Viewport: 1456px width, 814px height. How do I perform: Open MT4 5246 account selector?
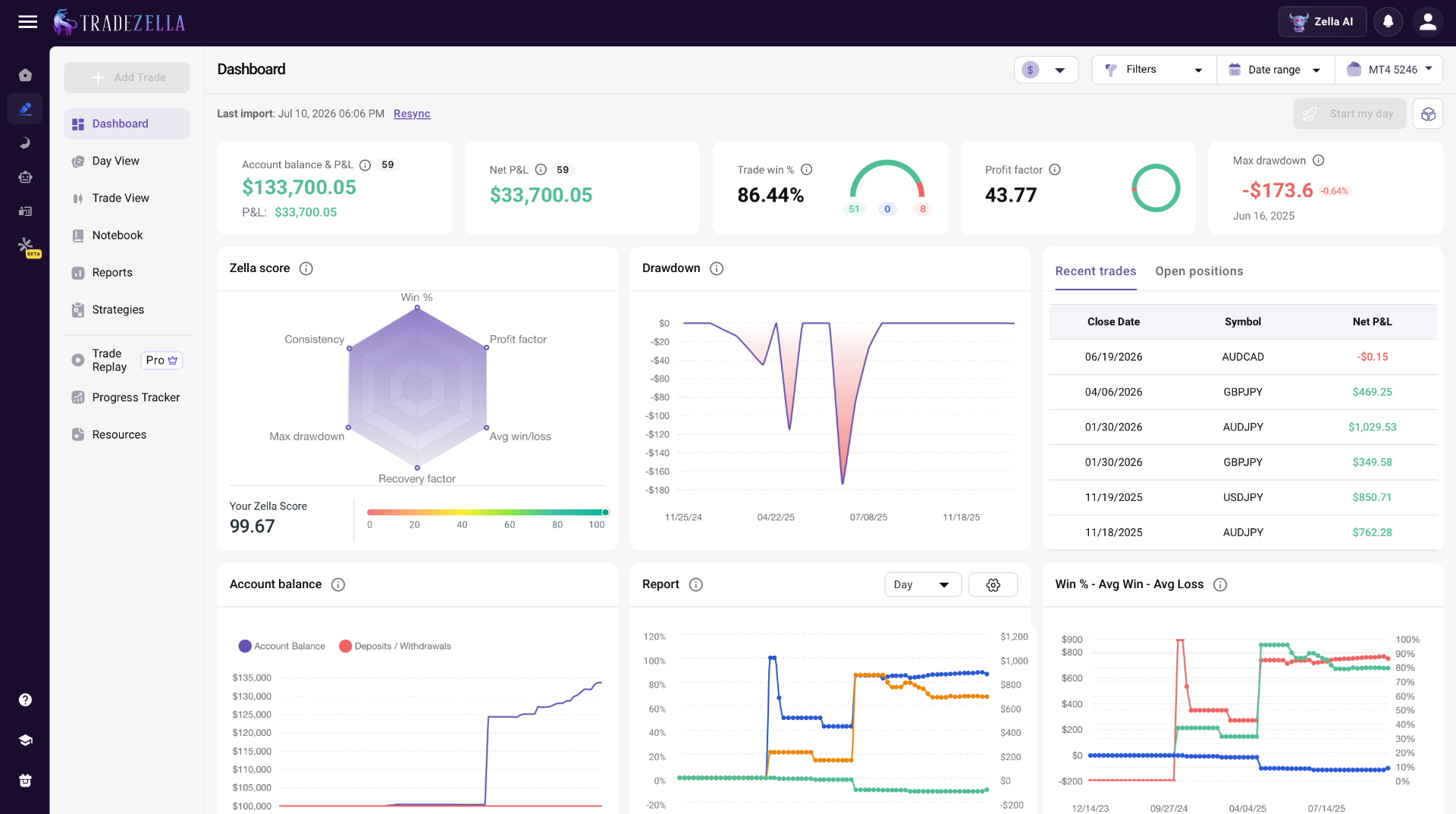click(x=1389, y=70)
